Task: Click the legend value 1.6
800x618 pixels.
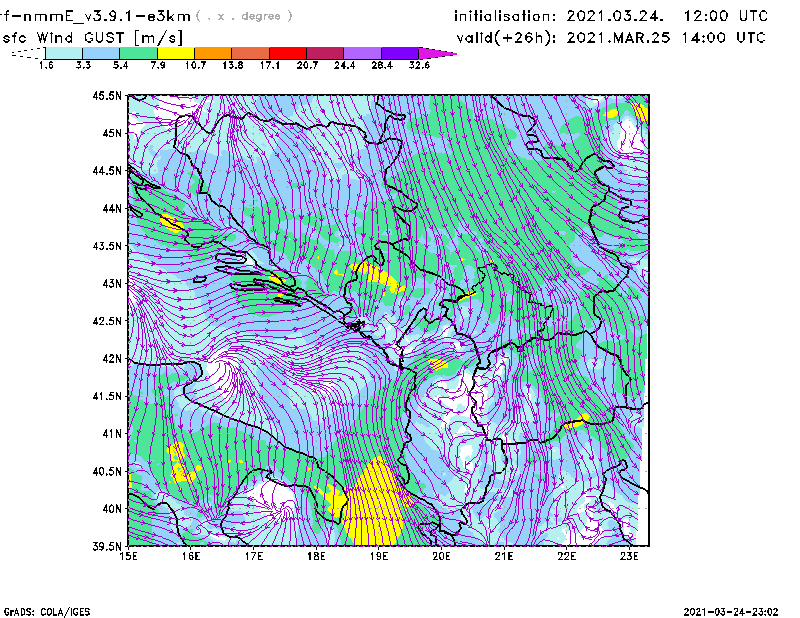Action: click(46, 65)
